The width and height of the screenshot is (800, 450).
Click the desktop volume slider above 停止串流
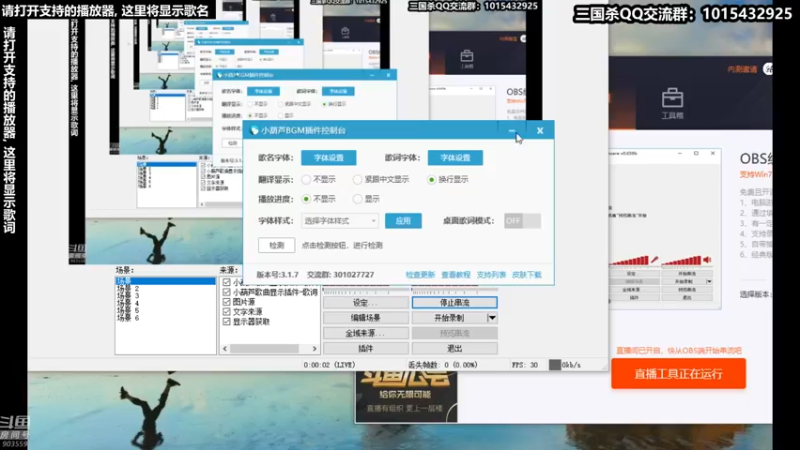click(455, 291)
